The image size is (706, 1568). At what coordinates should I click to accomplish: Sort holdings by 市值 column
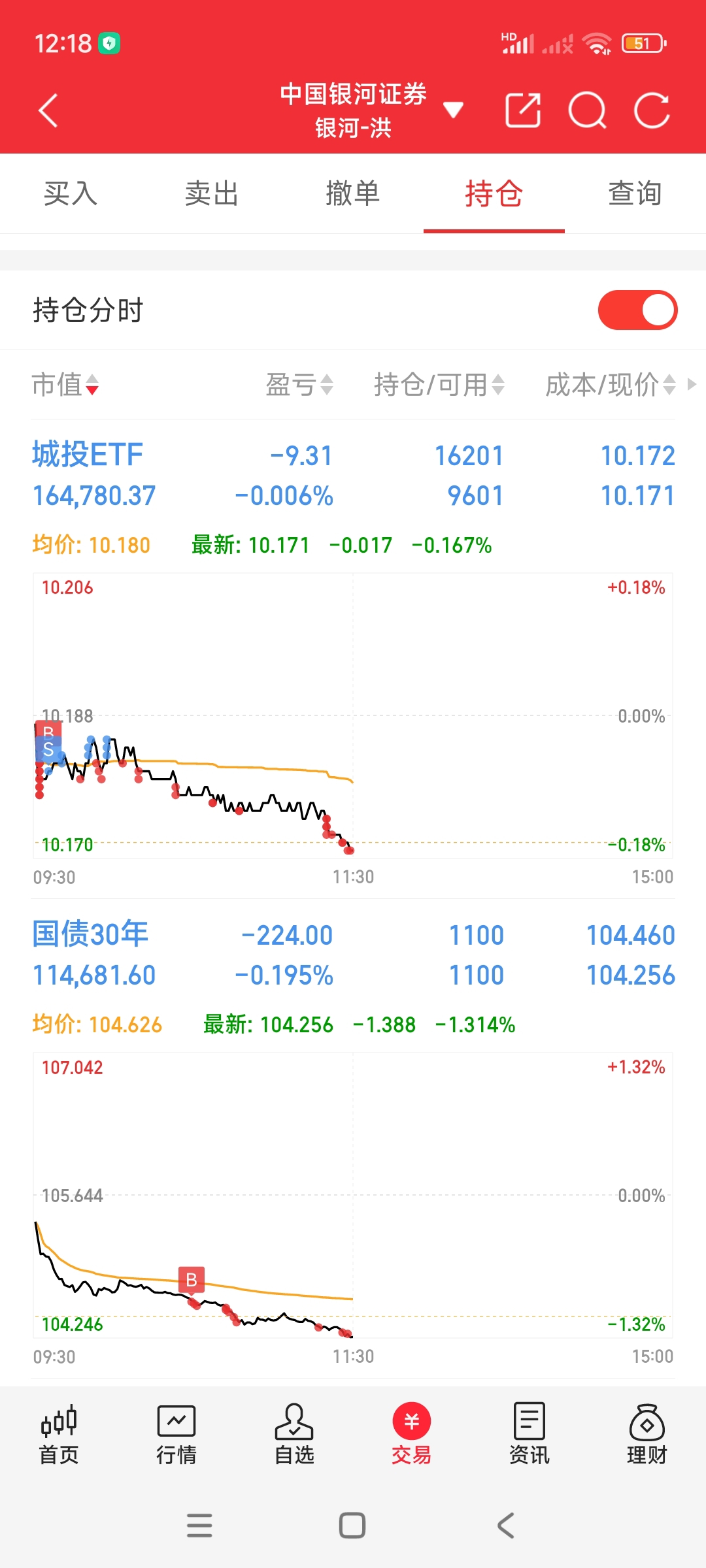coord(65,385)
